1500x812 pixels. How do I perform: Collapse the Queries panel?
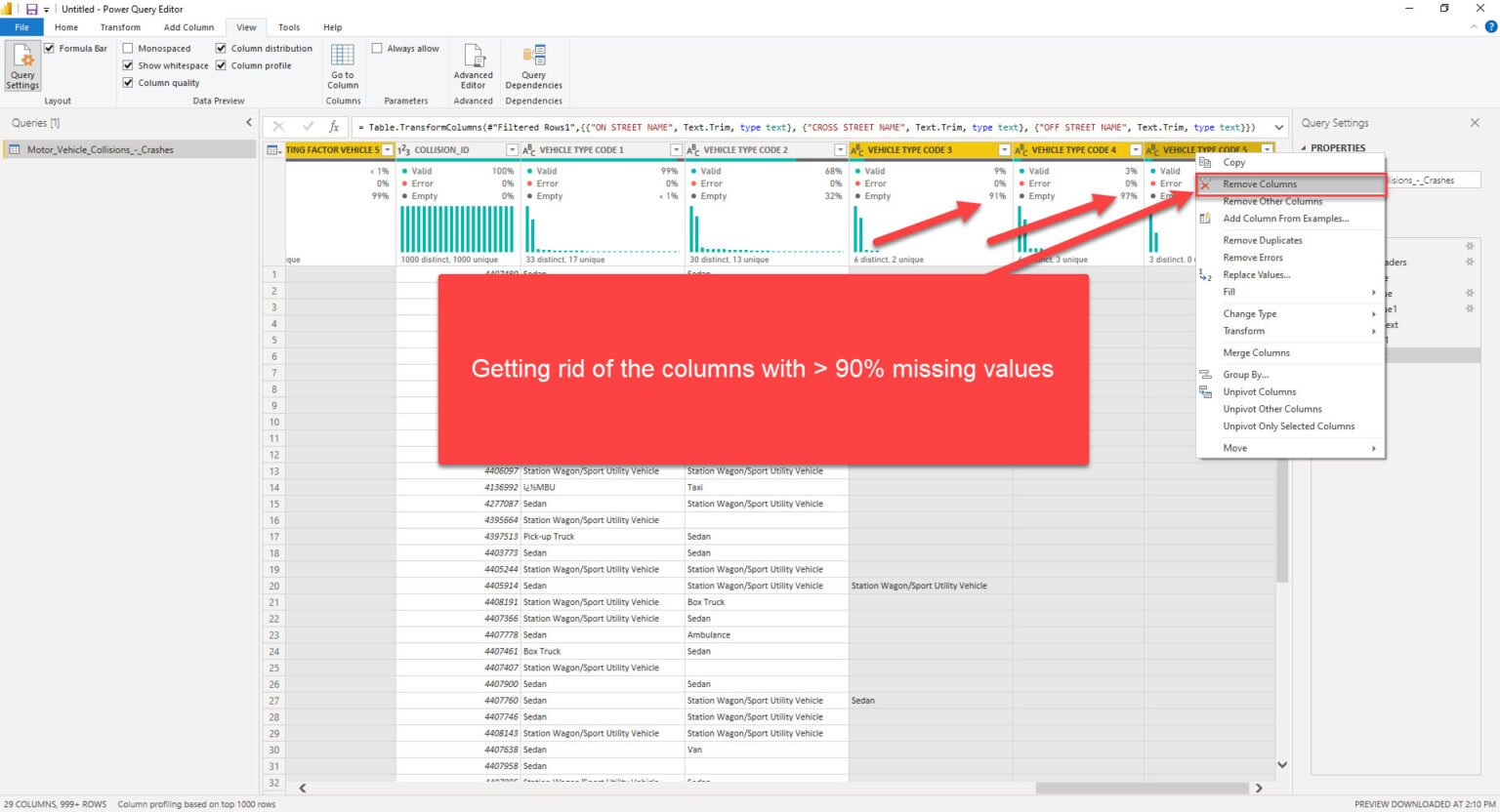(249, 122)
